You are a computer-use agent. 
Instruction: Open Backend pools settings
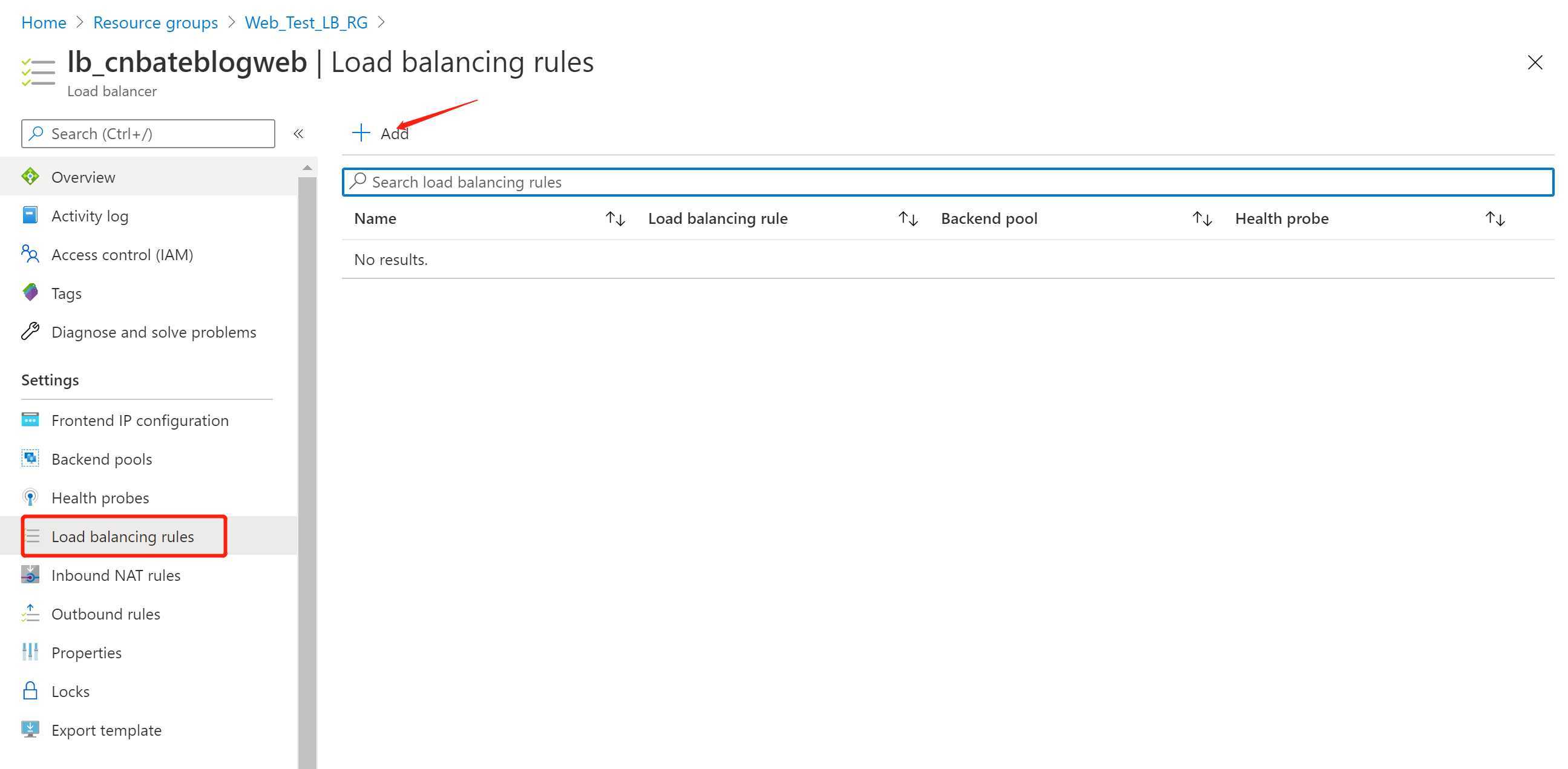[x=149, y=458]
